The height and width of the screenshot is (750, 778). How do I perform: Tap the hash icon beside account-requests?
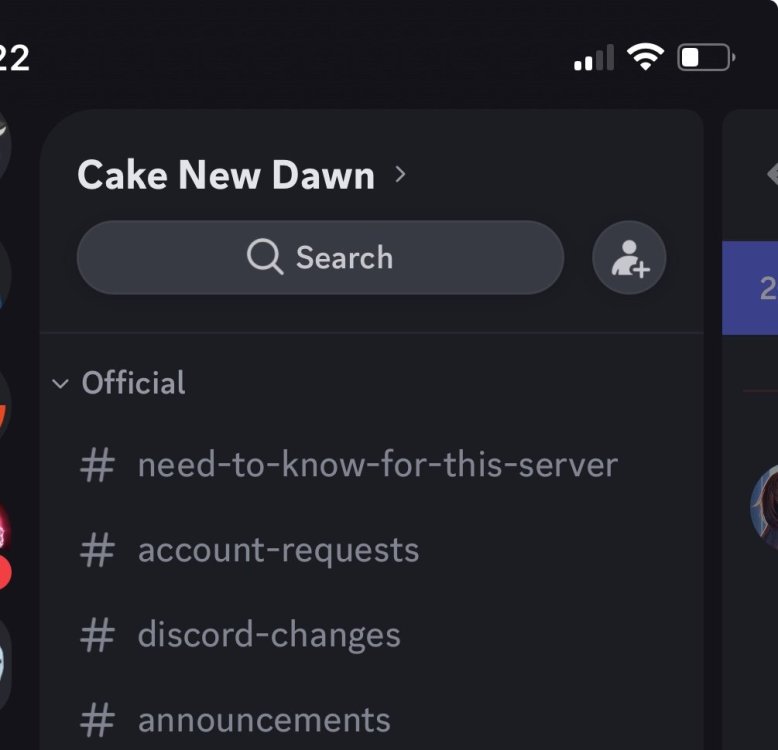click(x=97, y=550)
